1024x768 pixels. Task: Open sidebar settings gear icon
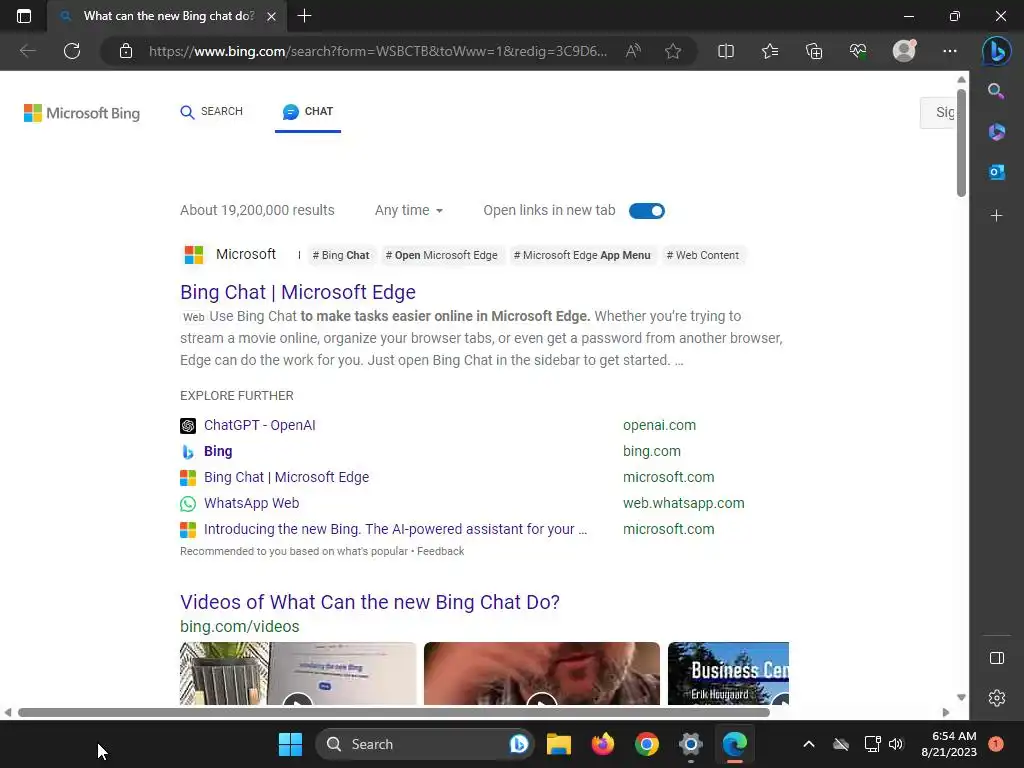click(997, 698)
